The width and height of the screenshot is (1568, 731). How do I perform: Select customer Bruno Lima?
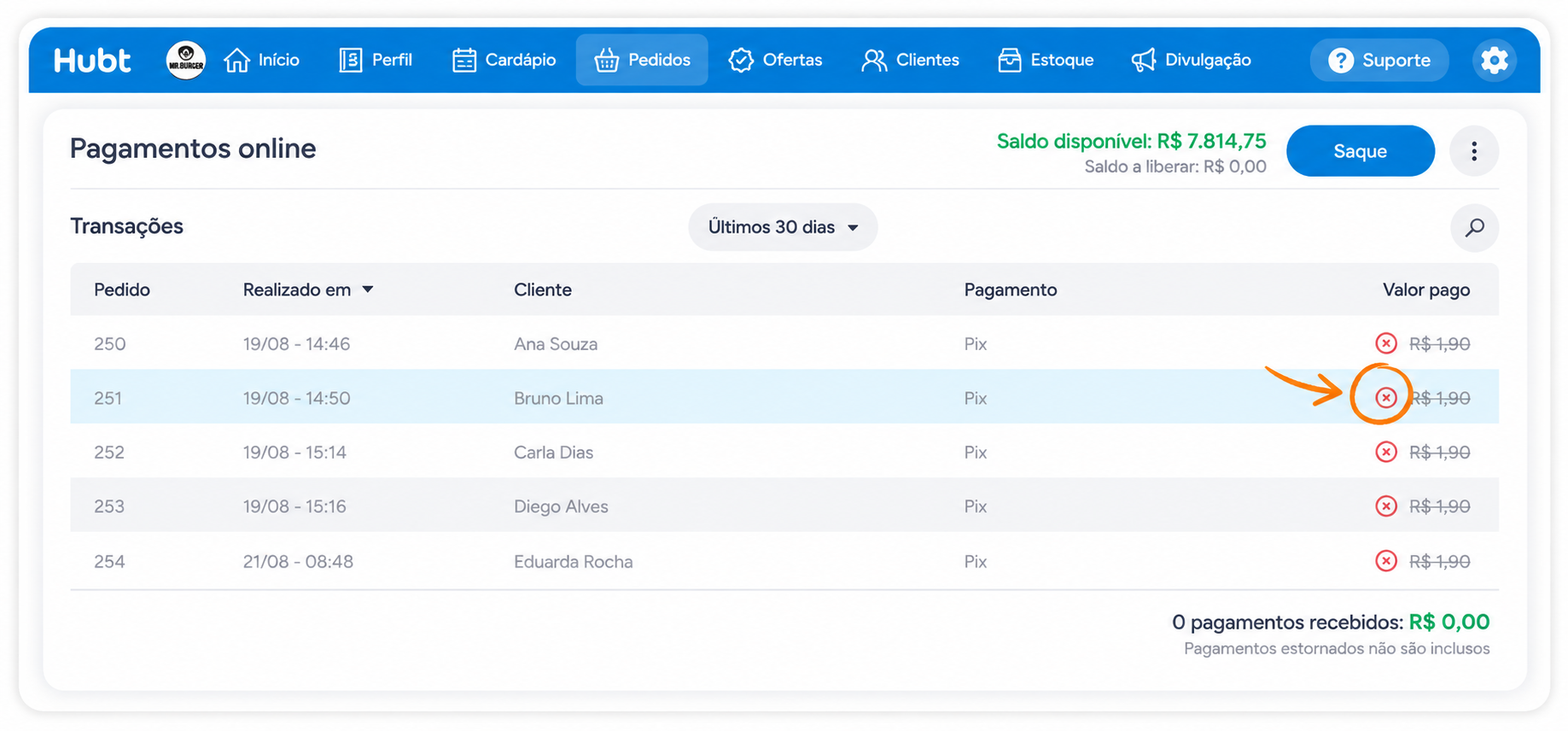[558, 398]
